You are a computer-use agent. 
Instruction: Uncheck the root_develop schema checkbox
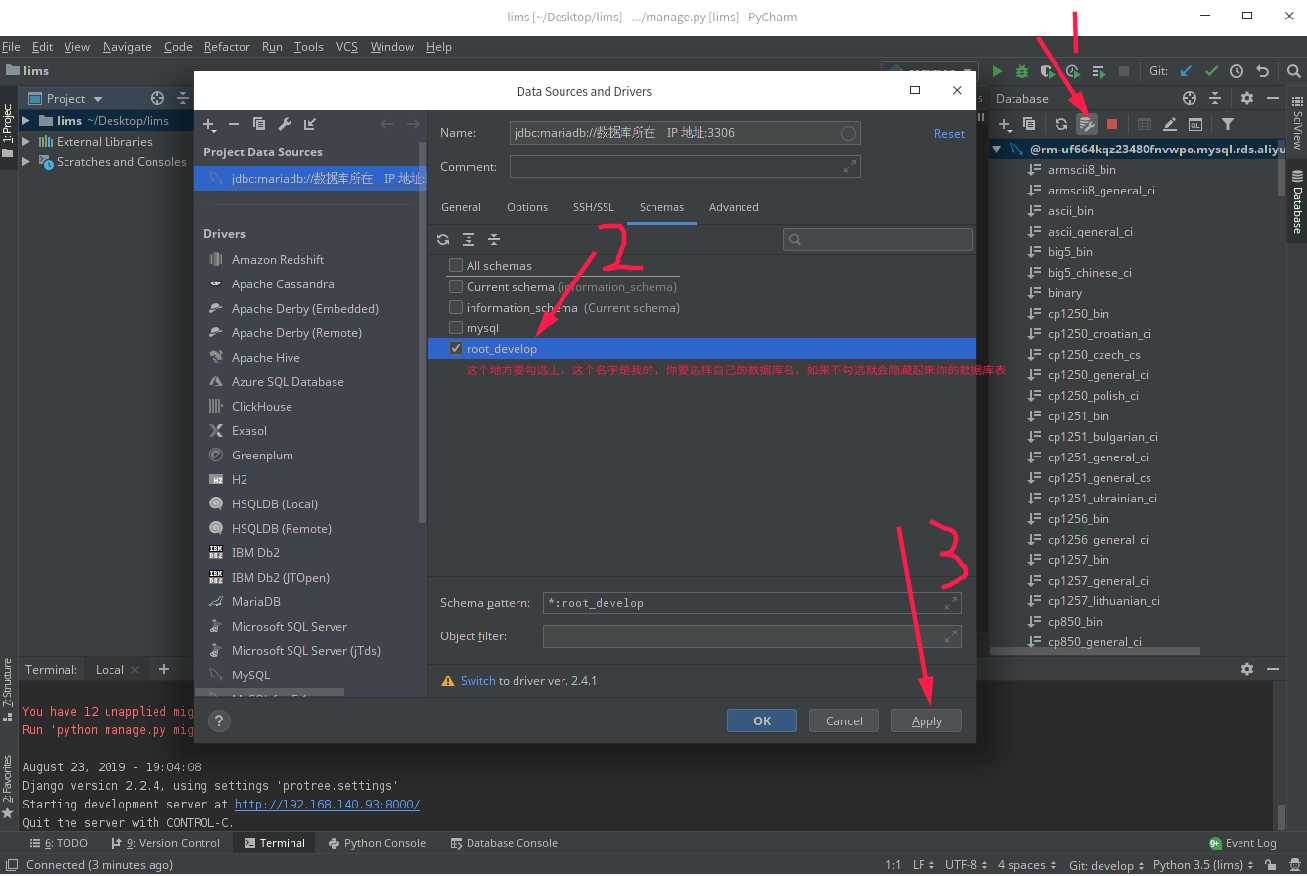456,348
